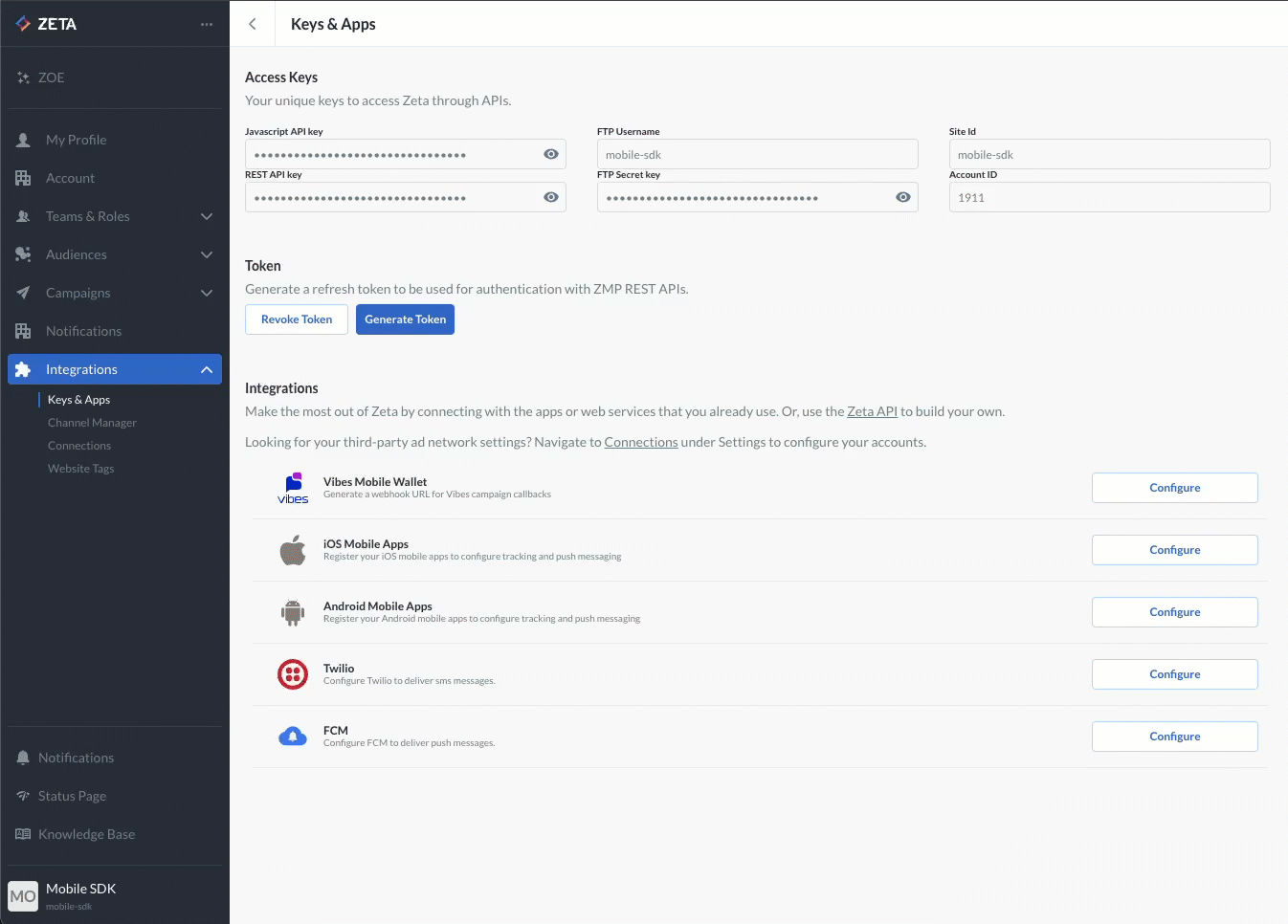Viewport: 1288px width, 924px height.
Task: Collapse the Integrations section
Action: tap(207, 369)
